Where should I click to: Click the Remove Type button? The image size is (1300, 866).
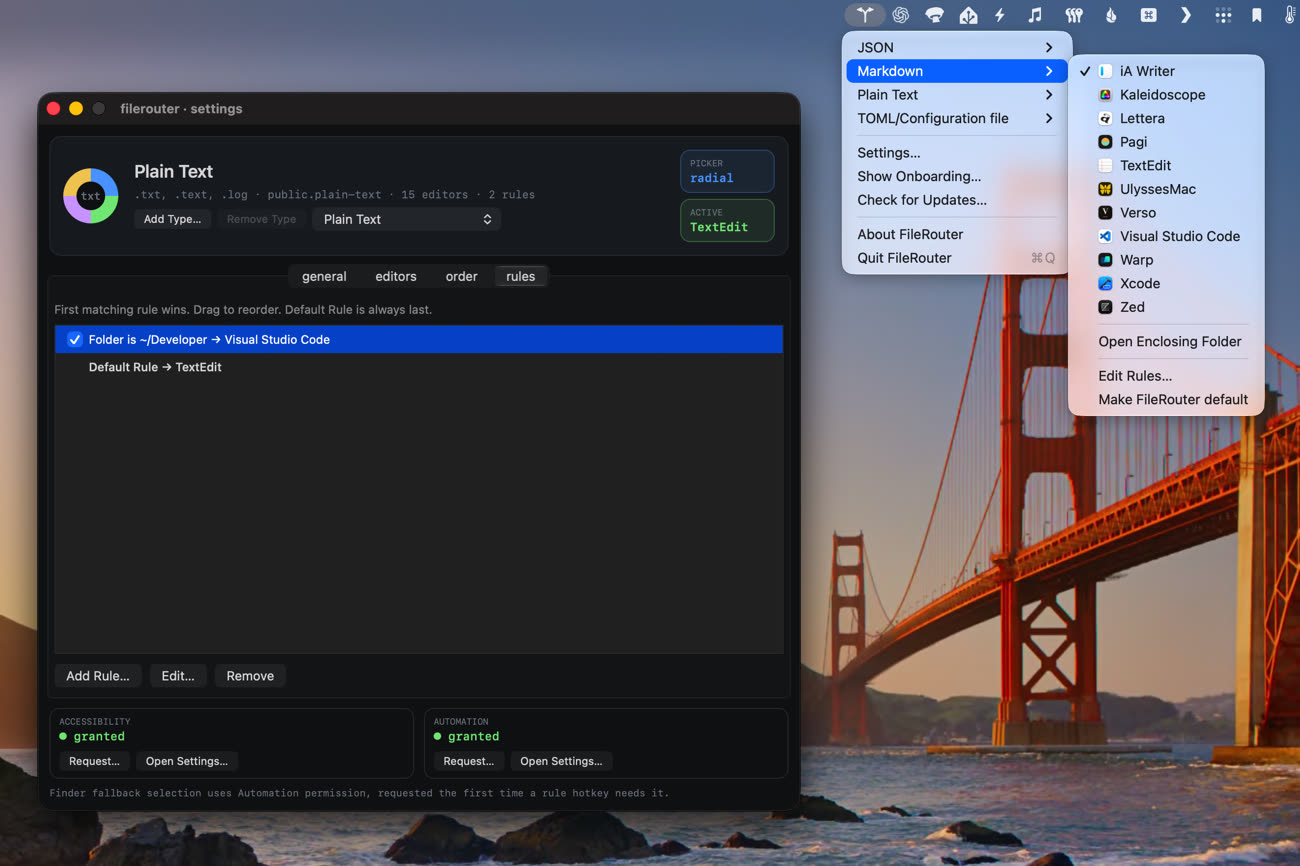(x=261, y=219)
